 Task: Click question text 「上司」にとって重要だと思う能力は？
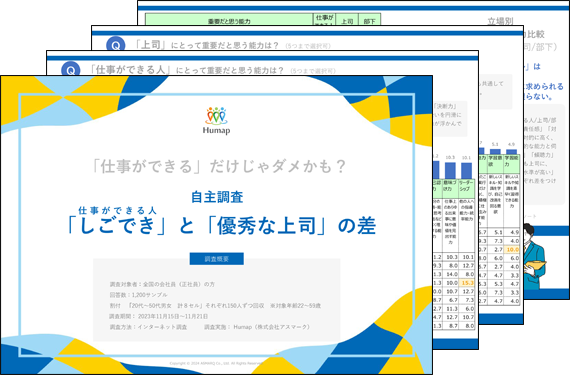(x=206, y=45)
